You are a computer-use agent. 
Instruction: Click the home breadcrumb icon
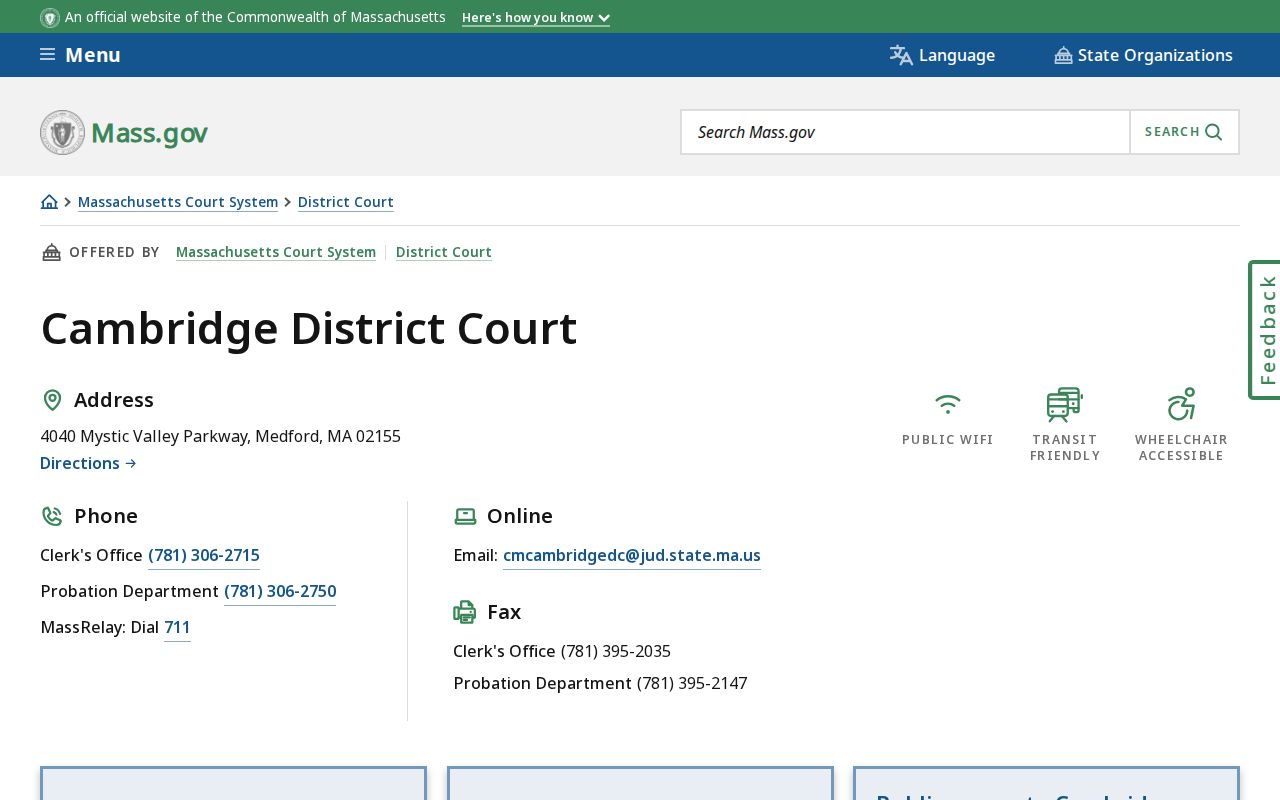(49, 202)
